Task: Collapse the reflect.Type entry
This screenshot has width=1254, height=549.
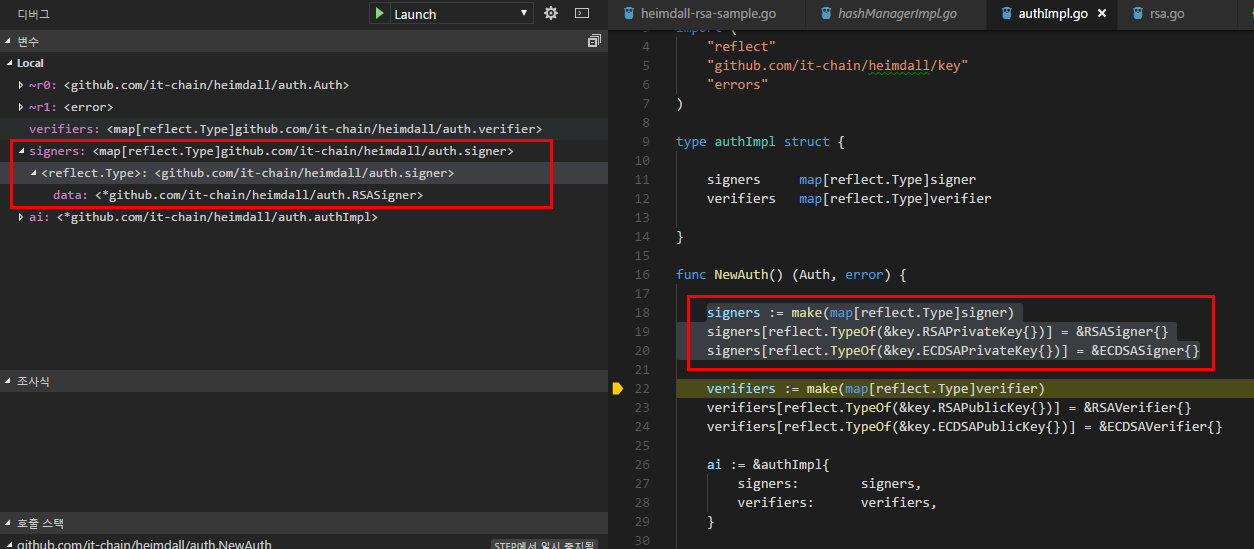Action: click(33, 173)
